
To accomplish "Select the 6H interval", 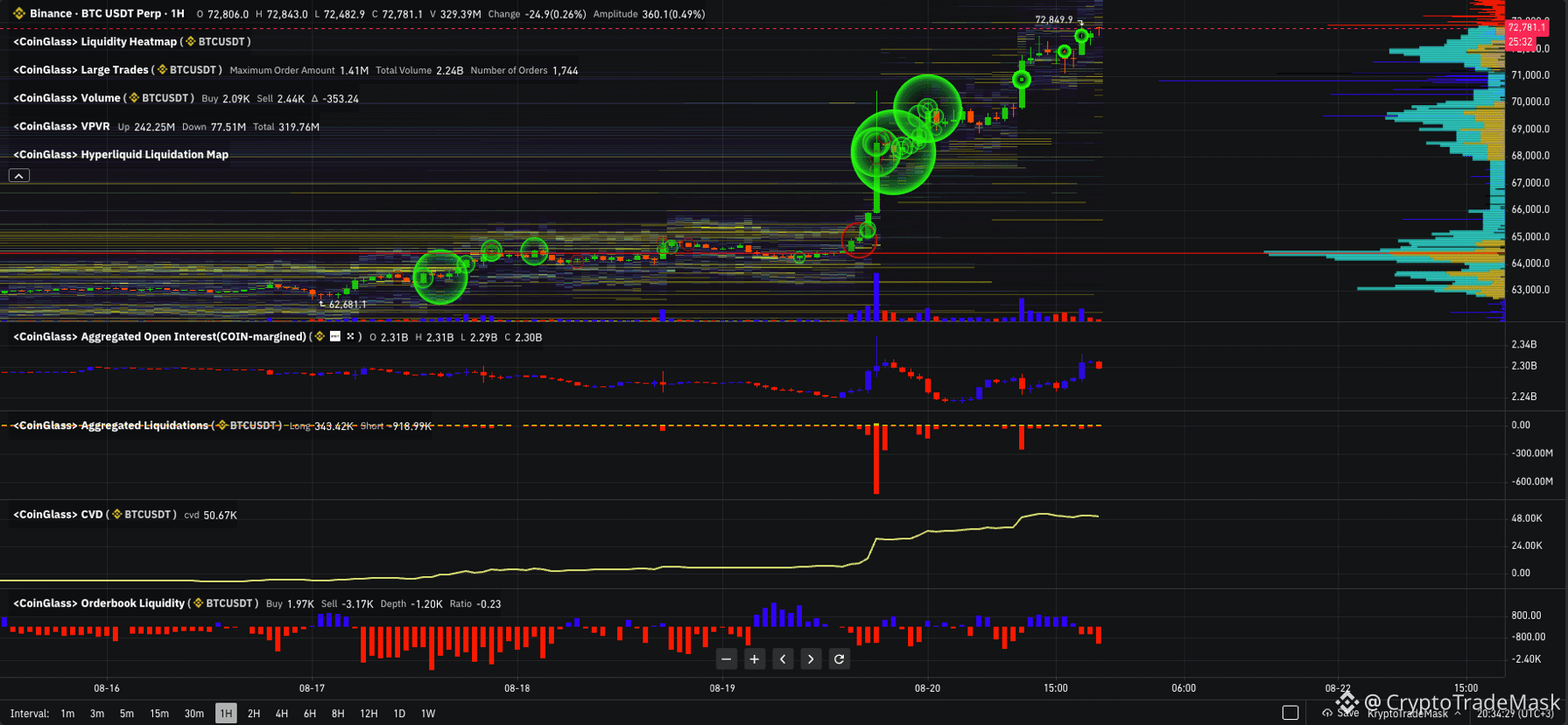I will pyautogui.click(x=310, y=714).
